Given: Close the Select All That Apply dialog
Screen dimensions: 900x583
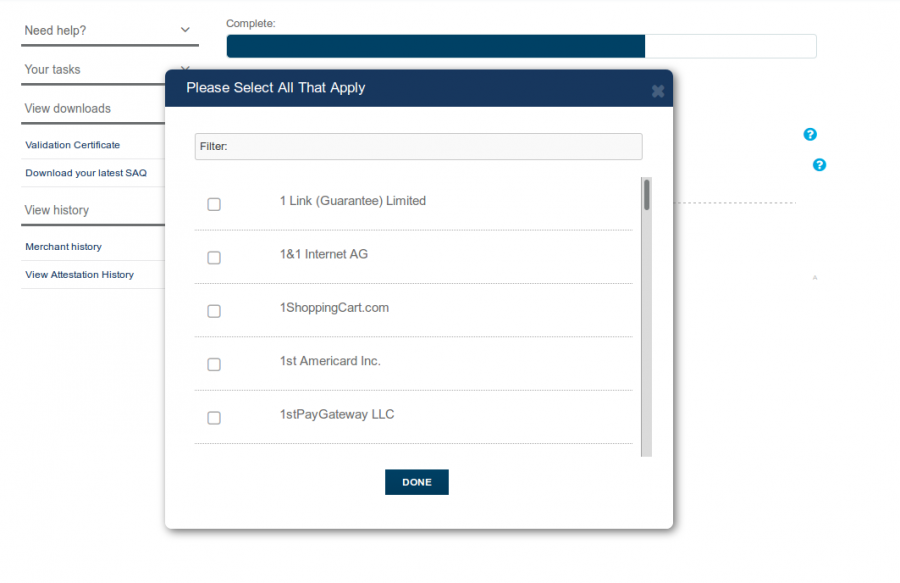Looking at the screenshot, I should (658, 91).
